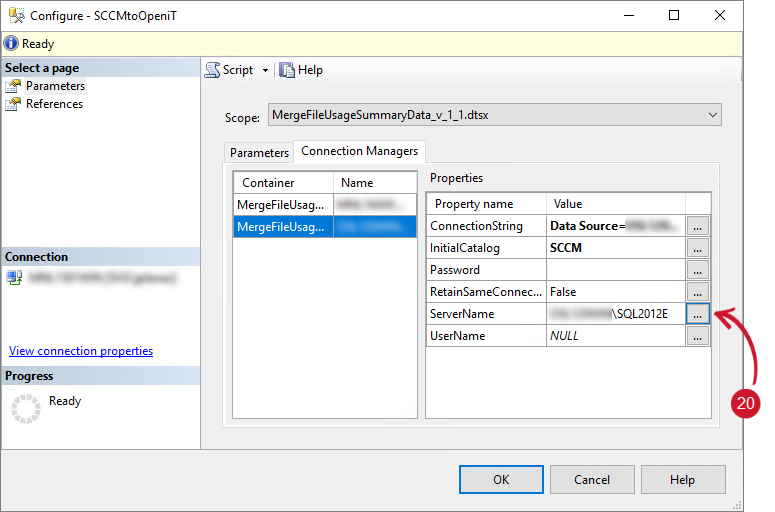Minimize the Configure window
This screenshot has height=512, width=775.
point(629,15)
